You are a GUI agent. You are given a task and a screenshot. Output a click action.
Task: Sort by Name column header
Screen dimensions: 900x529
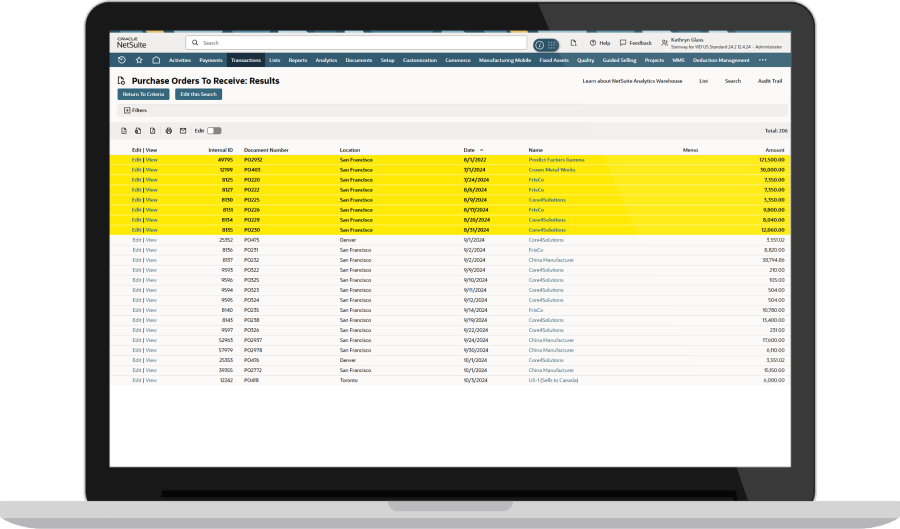(x=536, y=150)
